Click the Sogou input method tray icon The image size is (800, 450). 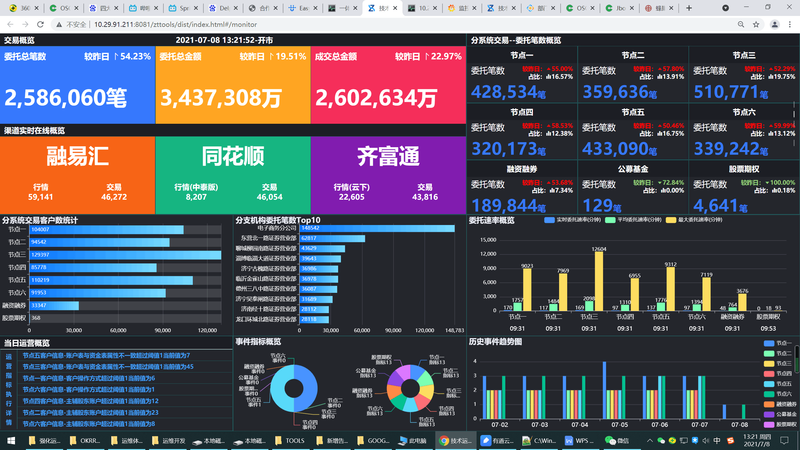(x=730, y=440)
